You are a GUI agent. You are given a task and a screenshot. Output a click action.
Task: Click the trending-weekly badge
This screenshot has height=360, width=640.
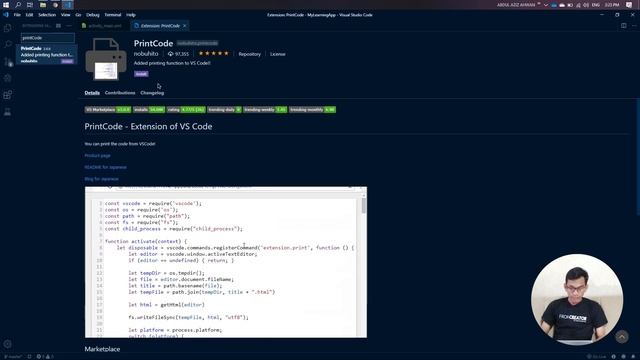tap(265, 109)
